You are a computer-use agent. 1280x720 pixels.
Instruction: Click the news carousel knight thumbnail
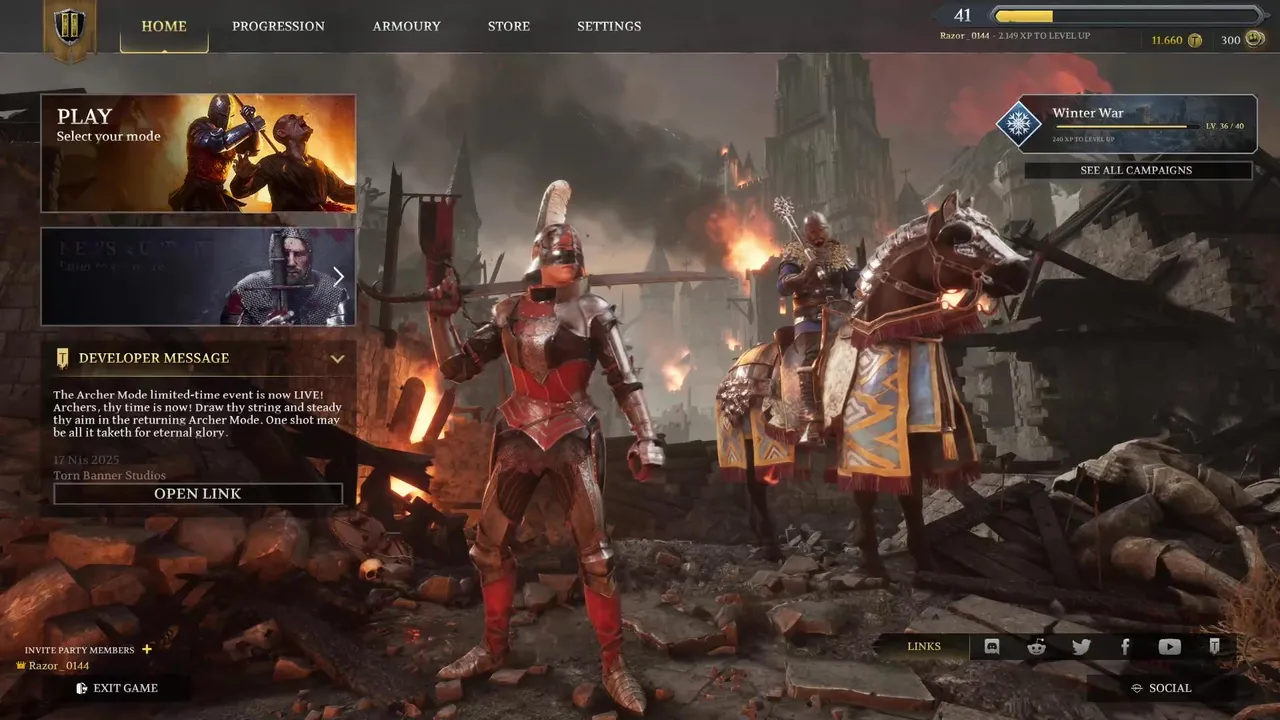tap(198, 276)
